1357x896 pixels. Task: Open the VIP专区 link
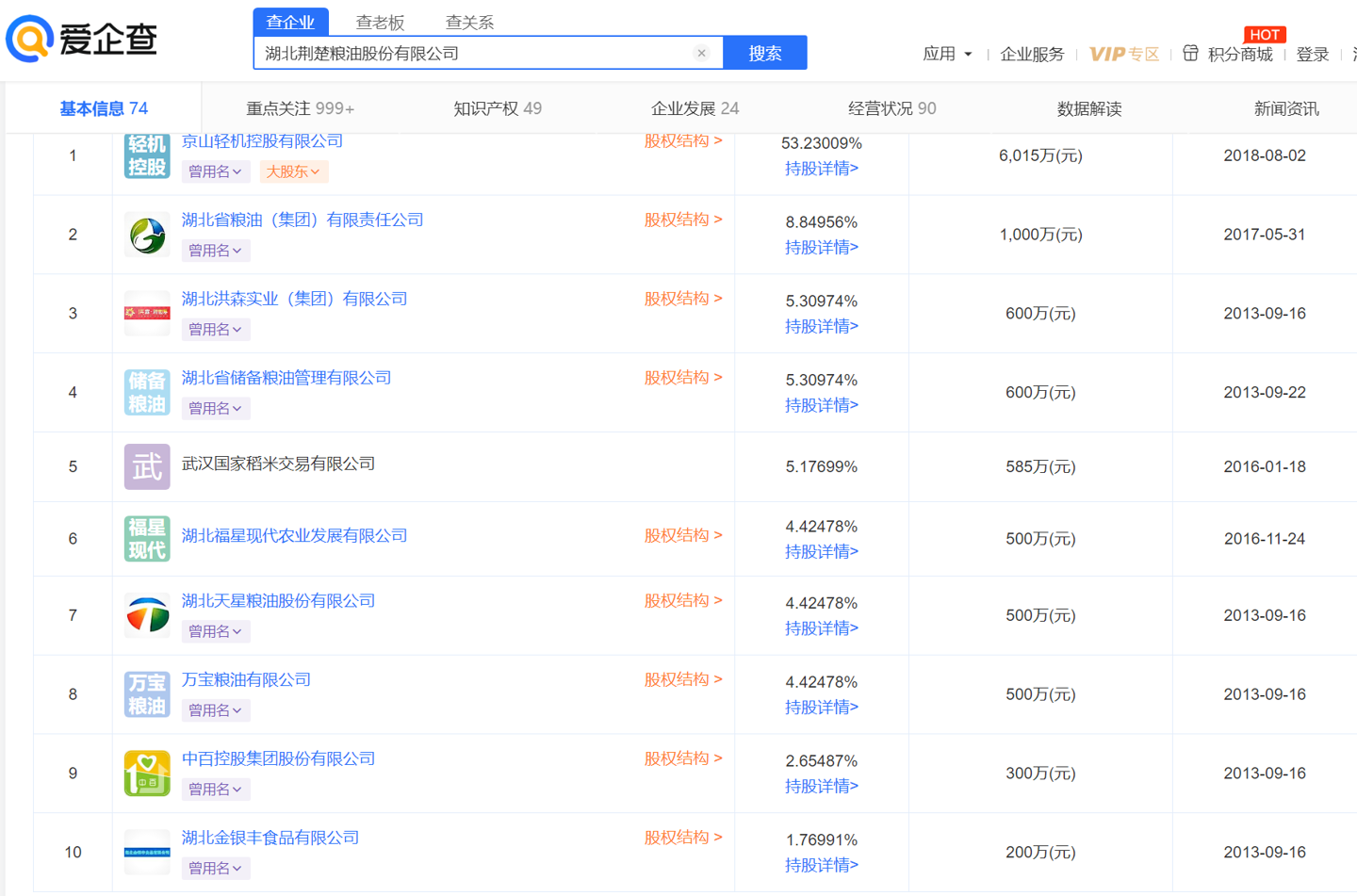coord(1124,54)
